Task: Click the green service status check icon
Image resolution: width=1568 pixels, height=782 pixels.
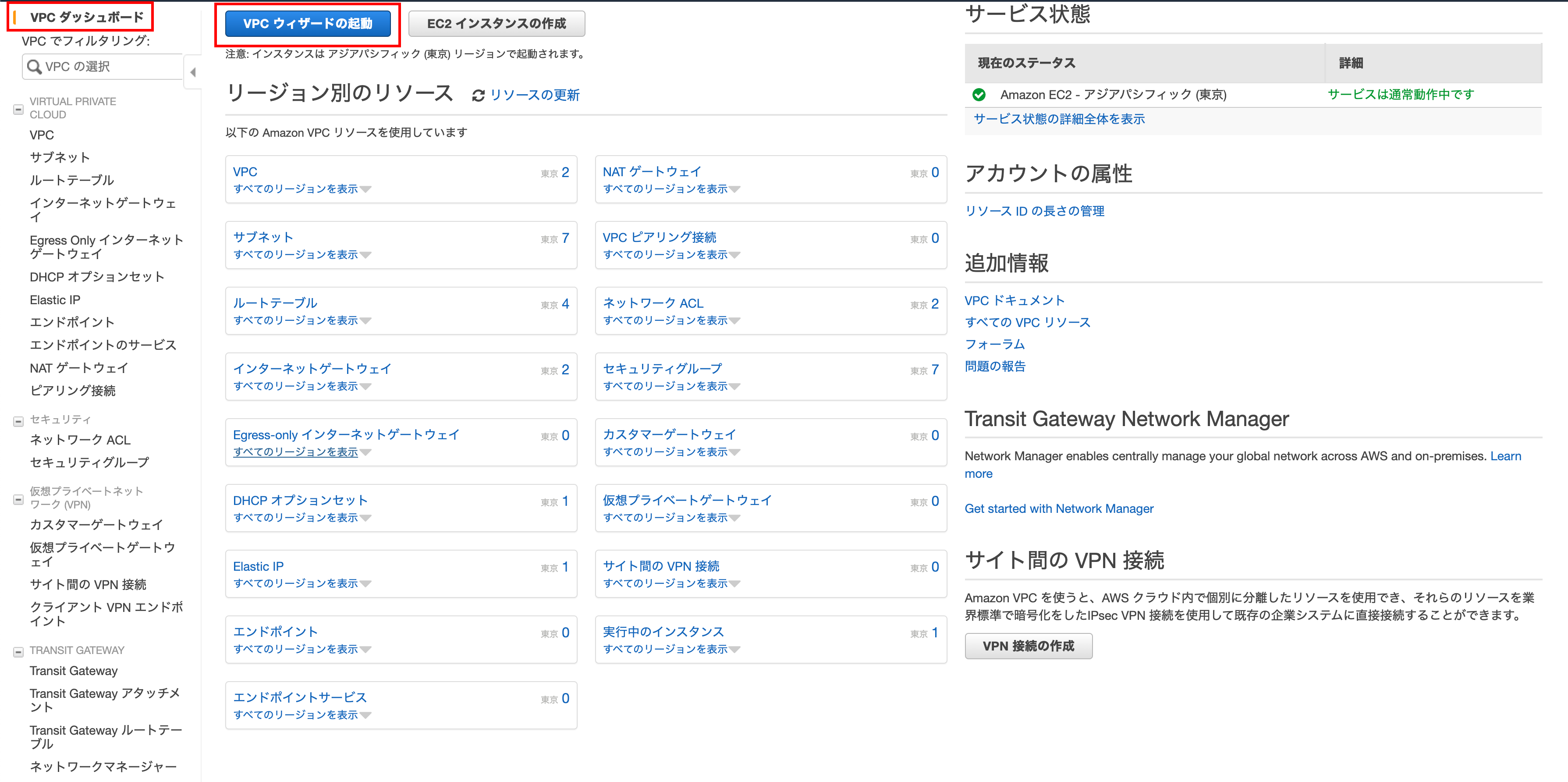Action: (x=979, y=95)
